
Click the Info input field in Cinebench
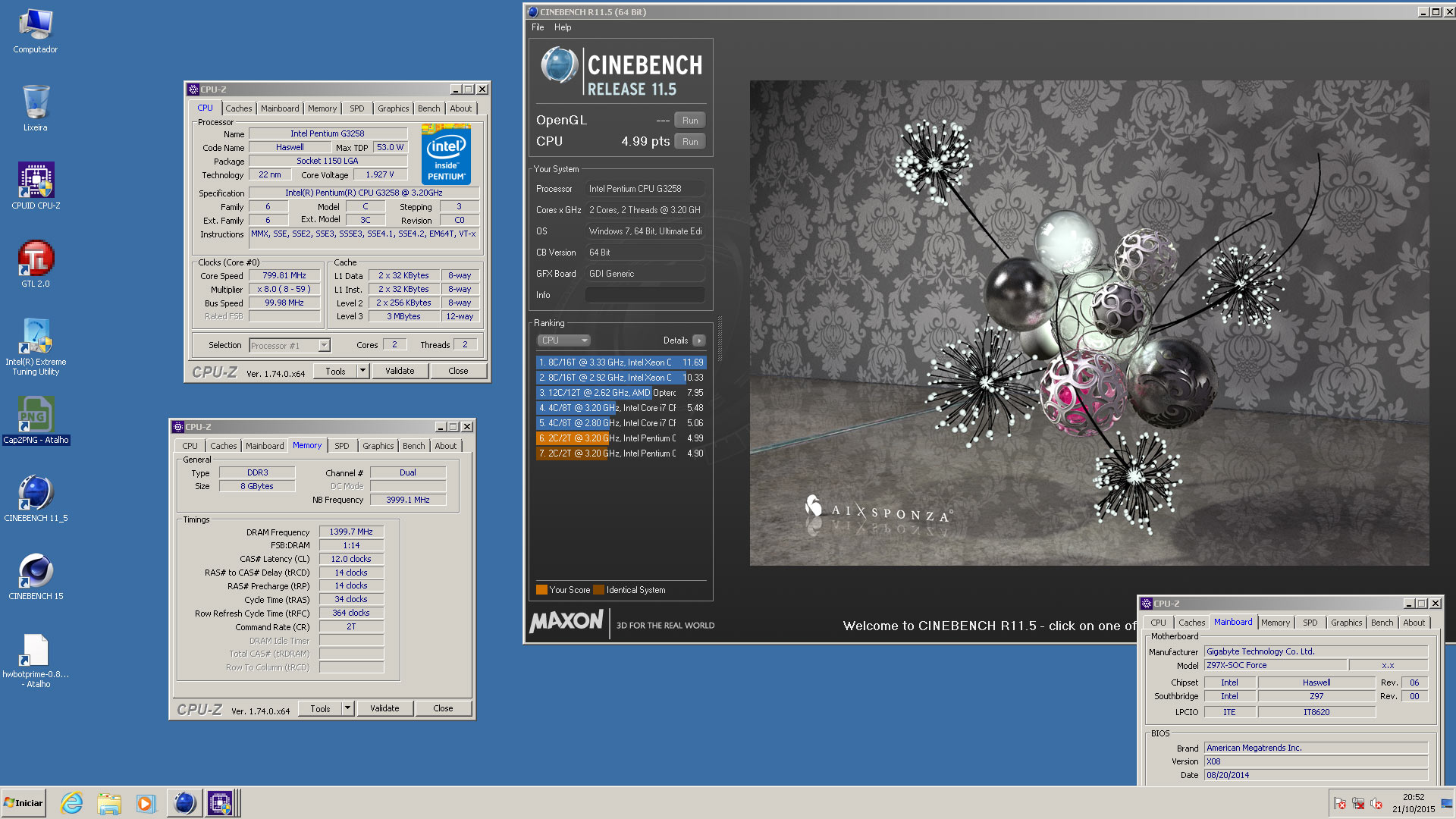click(645, 295)
